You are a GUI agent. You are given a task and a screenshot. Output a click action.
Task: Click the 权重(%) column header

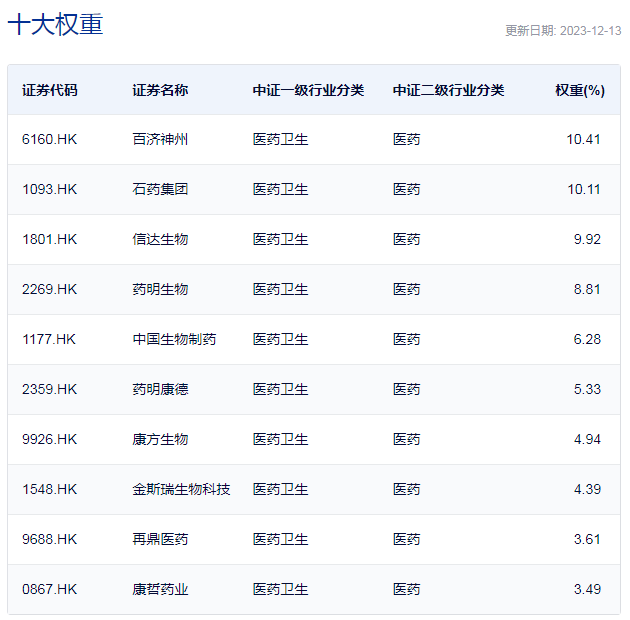pyautogui.click(x=580, y=90)
